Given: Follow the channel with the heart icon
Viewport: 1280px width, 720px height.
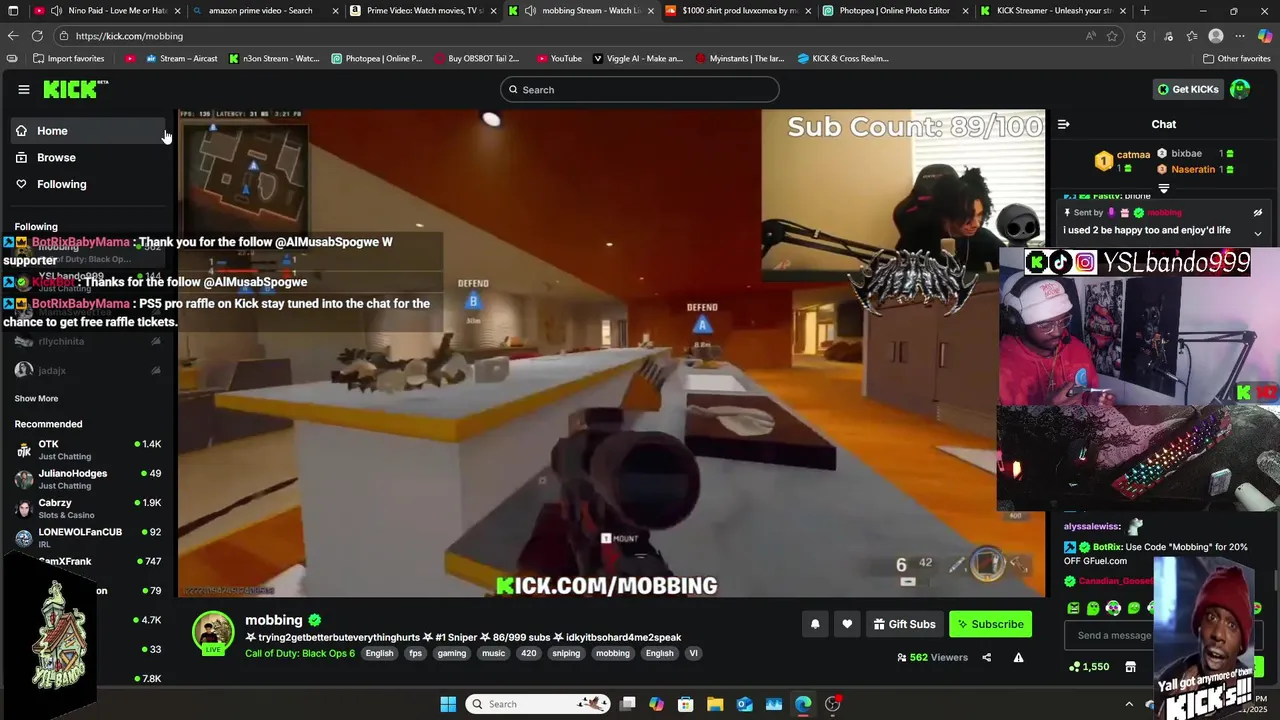Looking at the screenshot, I should click(x=847, y=624).
